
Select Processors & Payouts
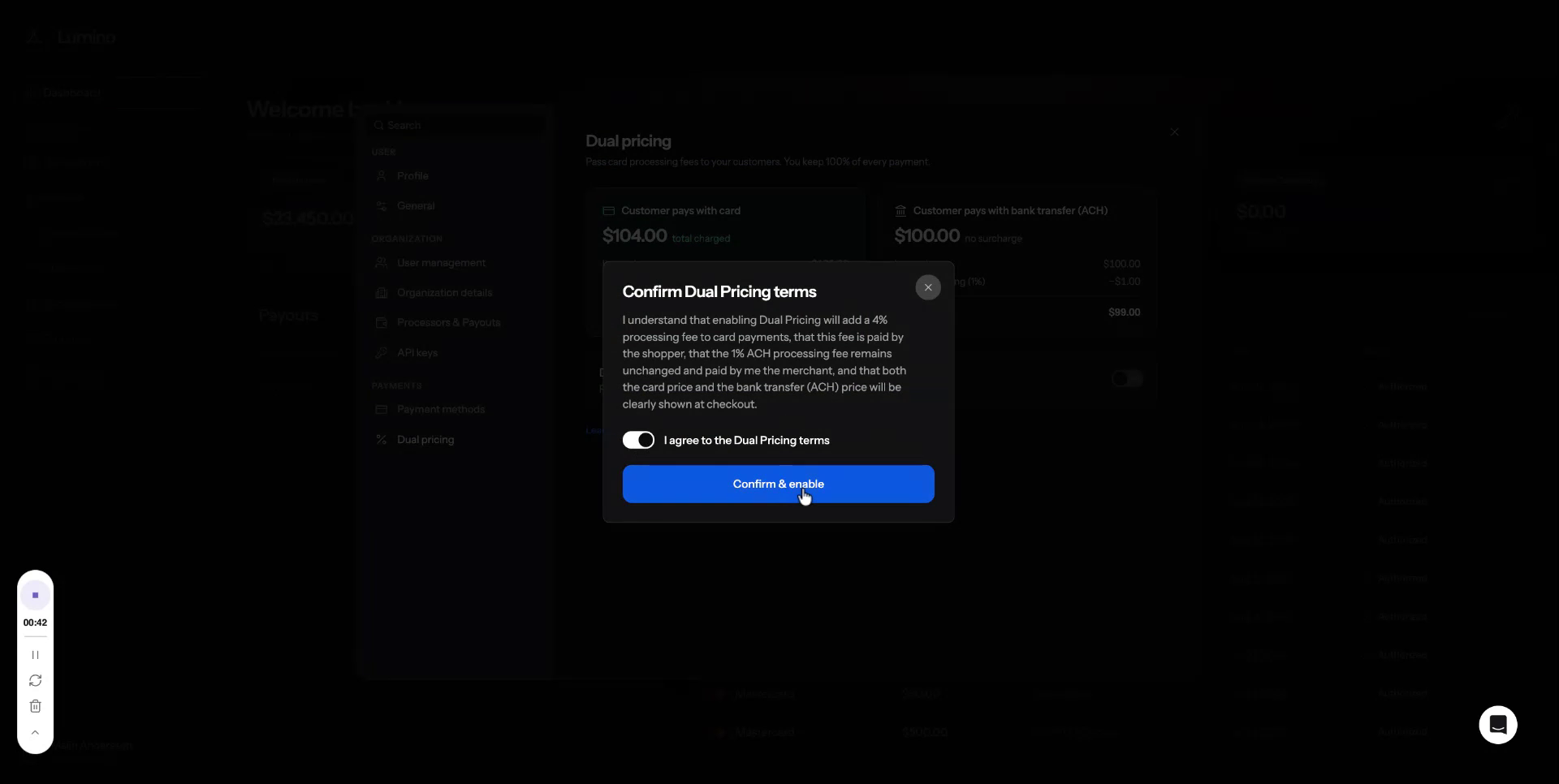[x=448, y=323]
